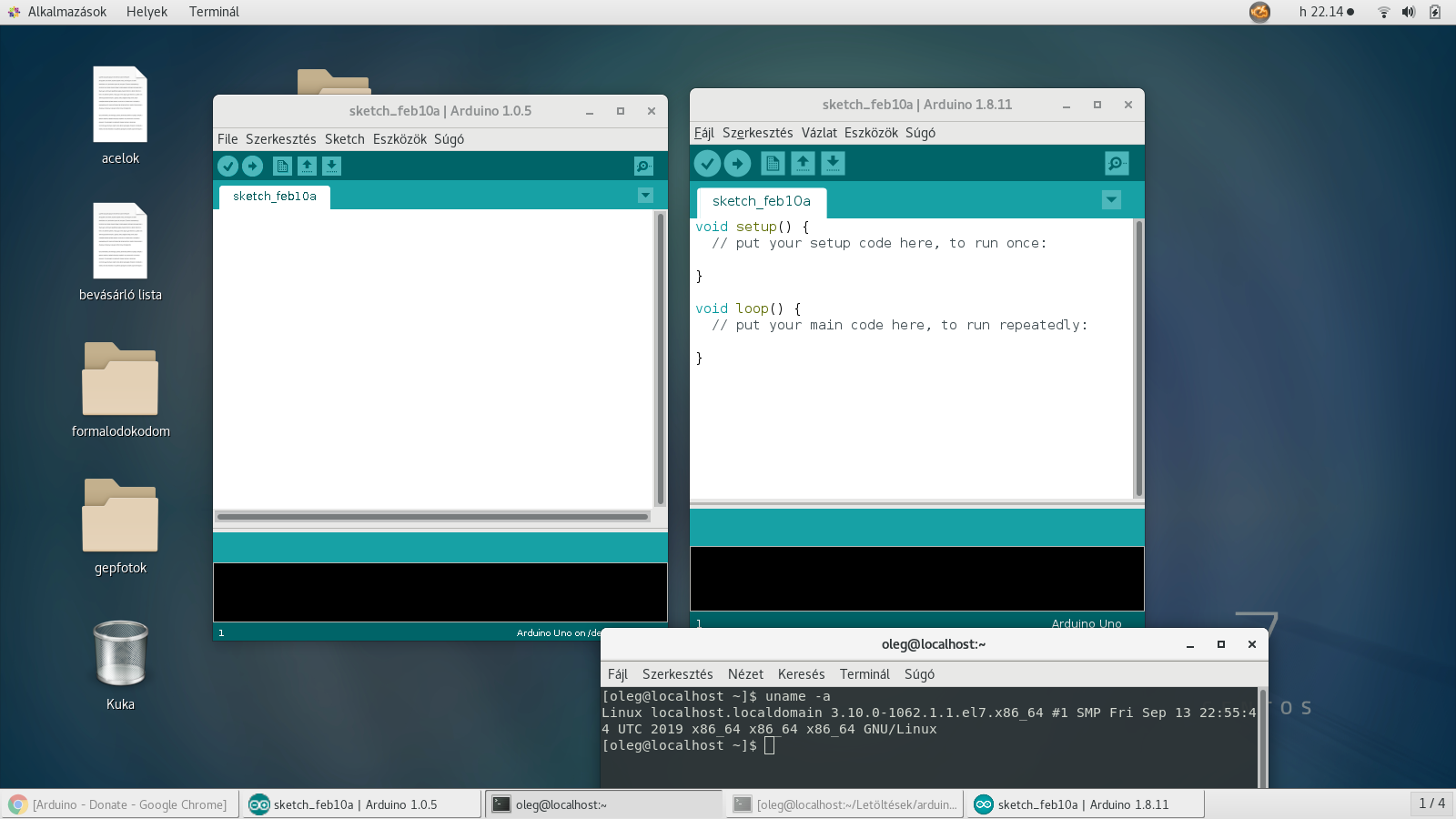
Task: Click Save sketch icon in Arduino 1.0.5
Action: [331, 166]
